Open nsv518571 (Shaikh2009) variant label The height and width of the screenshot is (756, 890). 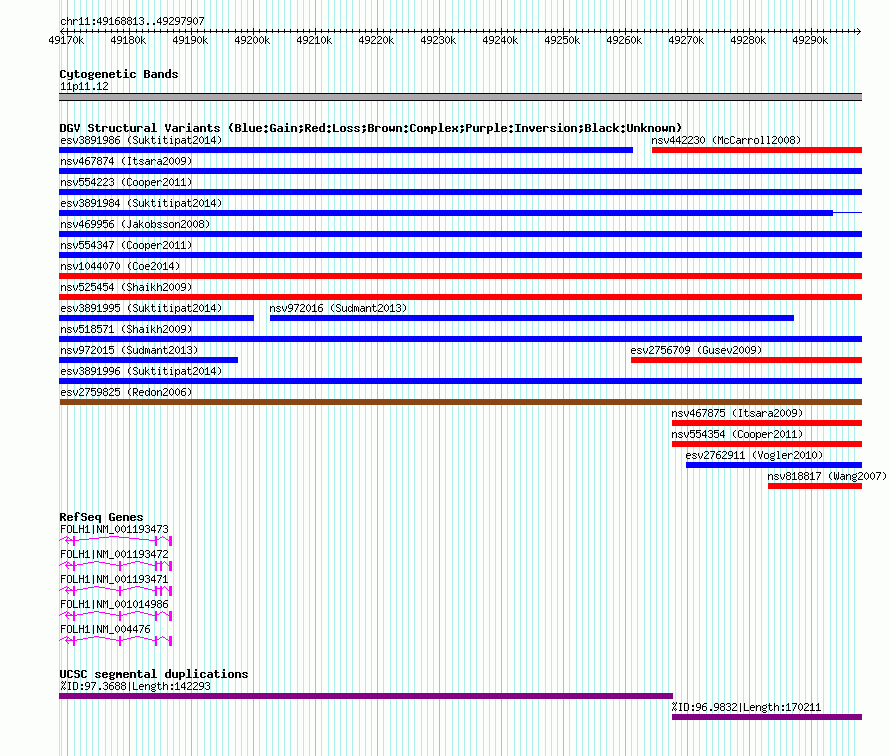[126, 329]
